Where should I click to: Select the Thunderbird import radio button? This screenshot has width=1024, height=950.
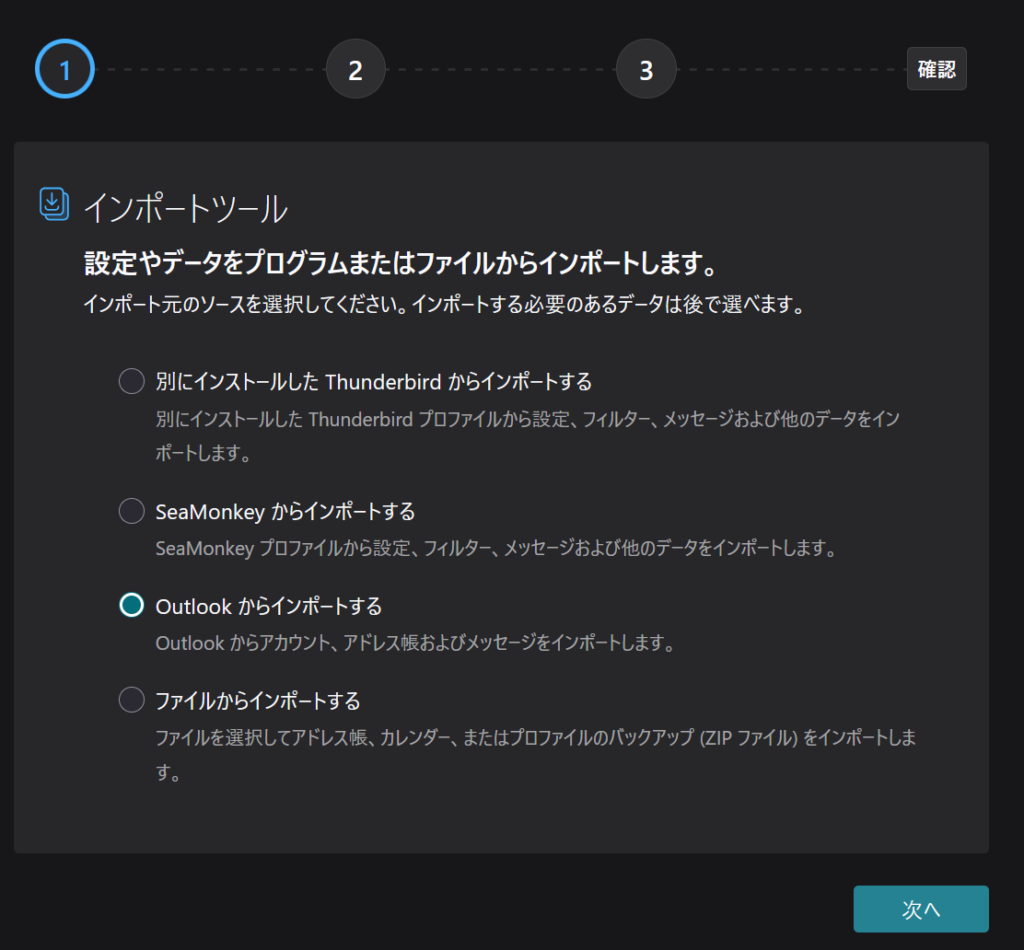pos(132,381)
